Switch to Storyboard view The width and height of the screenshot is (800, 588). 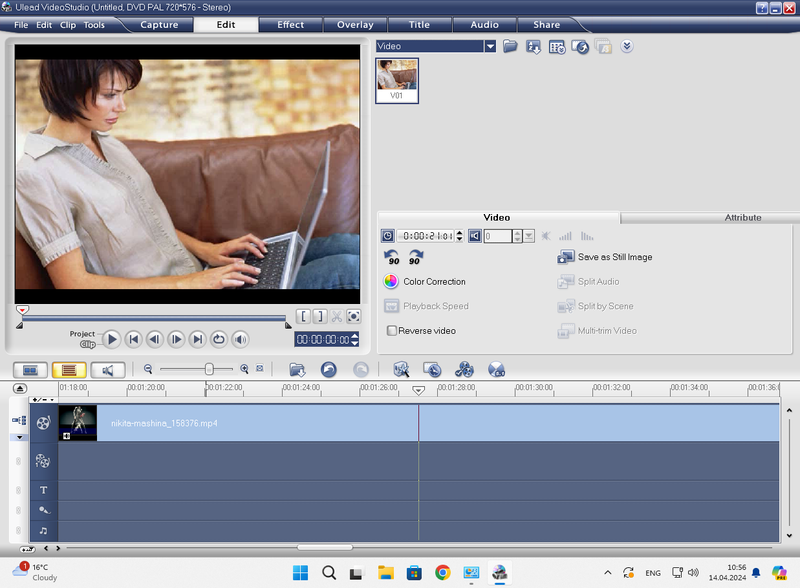pyautogui.click(x=30, y=370)
